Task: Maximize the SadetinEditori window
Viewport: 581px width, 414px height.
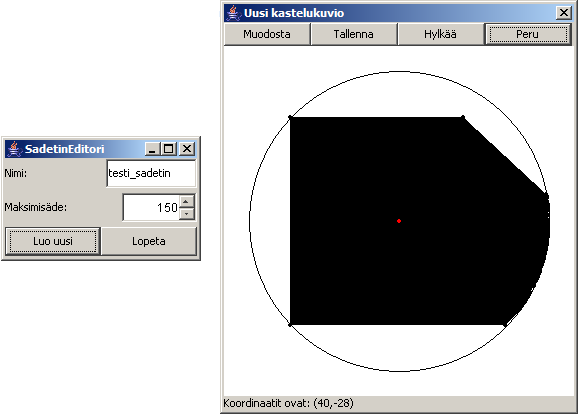Action: pyautogui.click(x=169, y=149)
